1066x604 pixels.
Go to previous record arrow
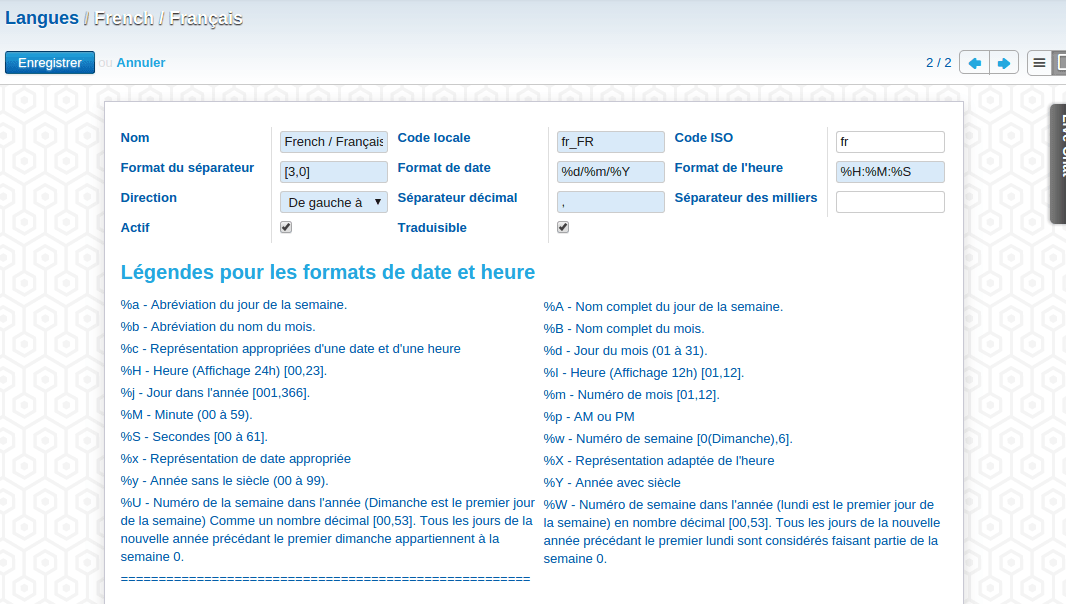coord(974,63)
